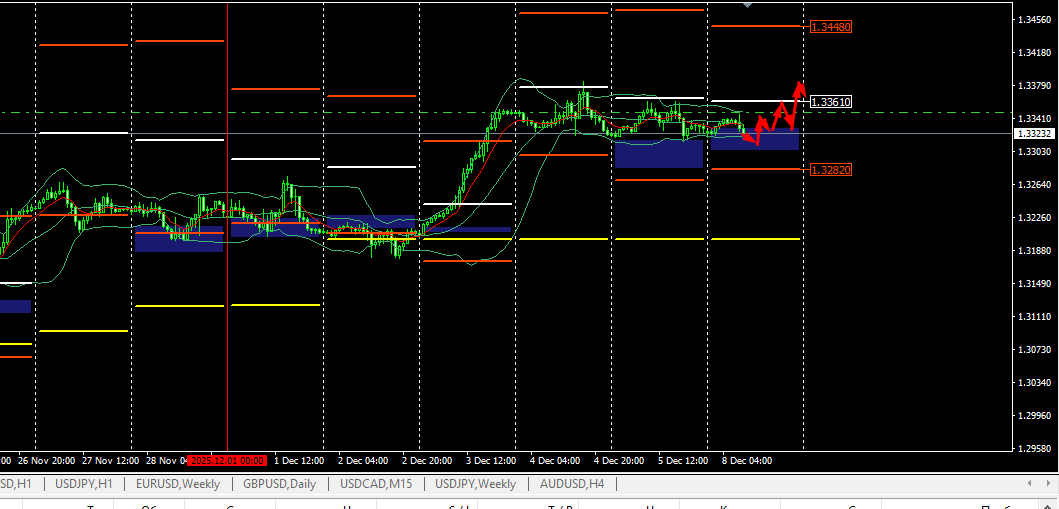Click 1.30730 on the price scale
The image size is (1059, 509).
1035,349
